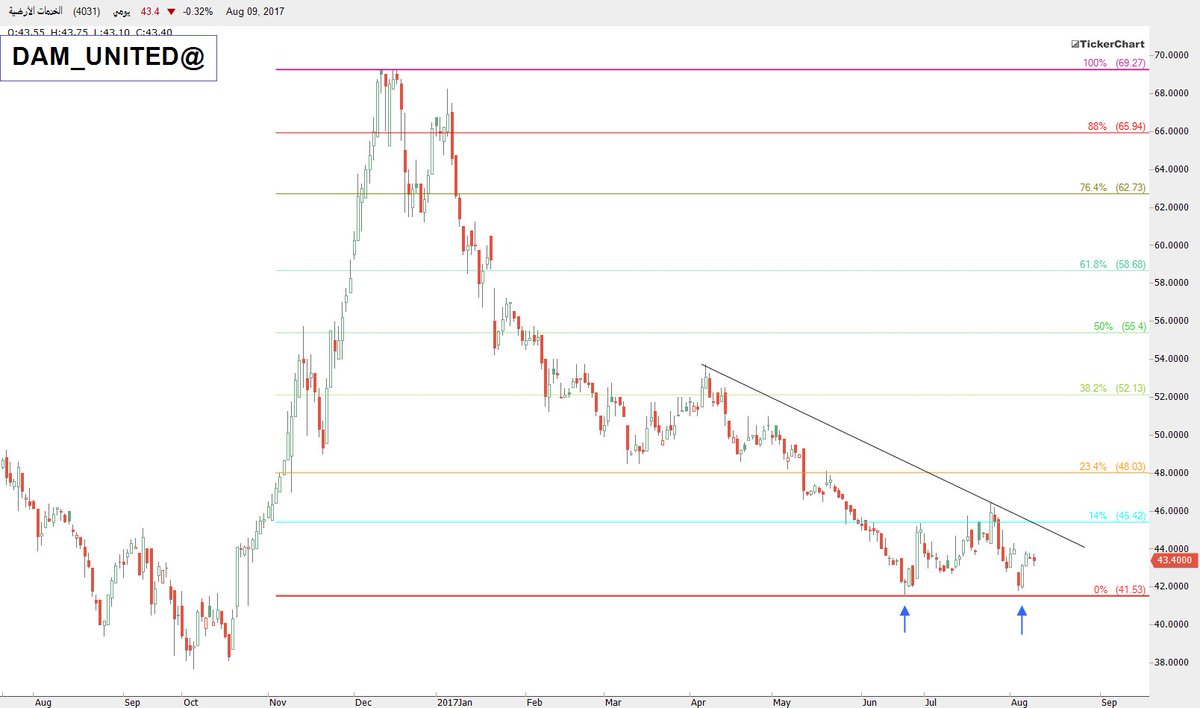Select the 23.4% (48.03) level label
This screenshot has height=708, width=1200.
1112,466
